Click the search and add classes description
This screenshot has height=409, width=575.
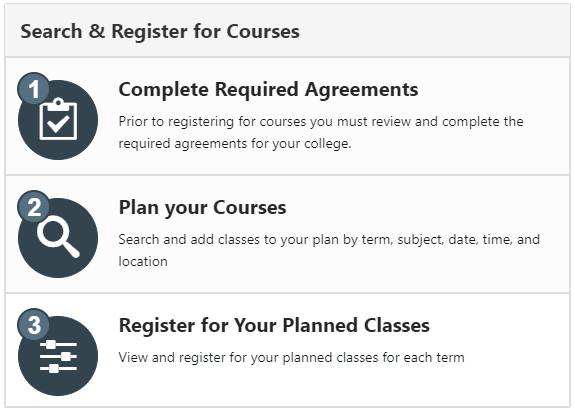329,251
